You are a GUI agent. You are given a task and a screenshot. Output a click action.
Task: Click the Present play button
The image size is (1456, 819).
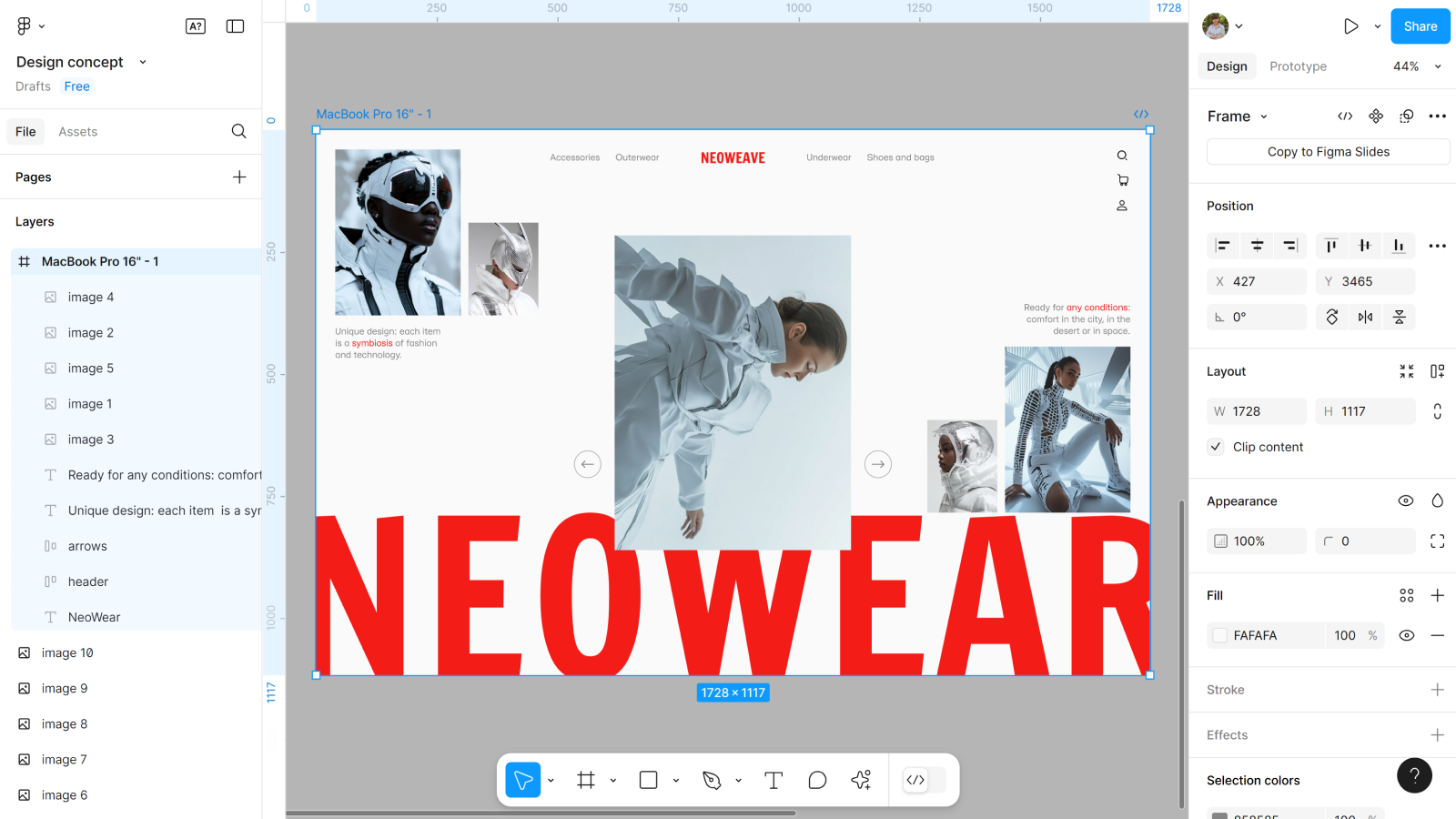(1350, 26)
